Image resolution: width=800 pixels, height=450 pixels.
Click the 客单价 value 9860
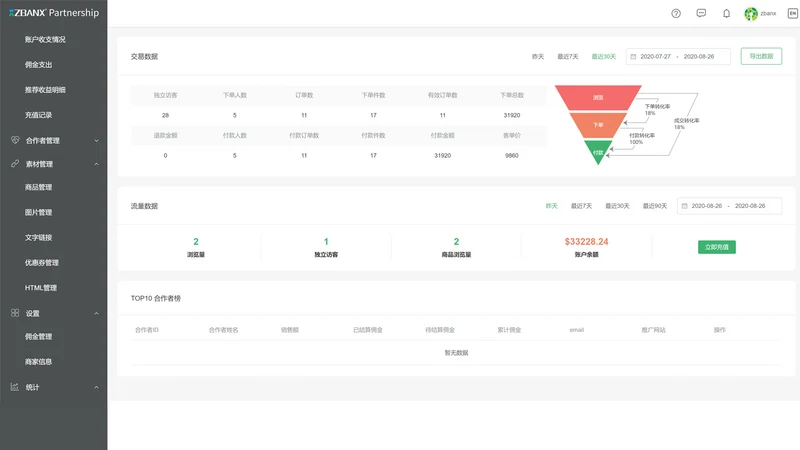[x=512, y=156]
